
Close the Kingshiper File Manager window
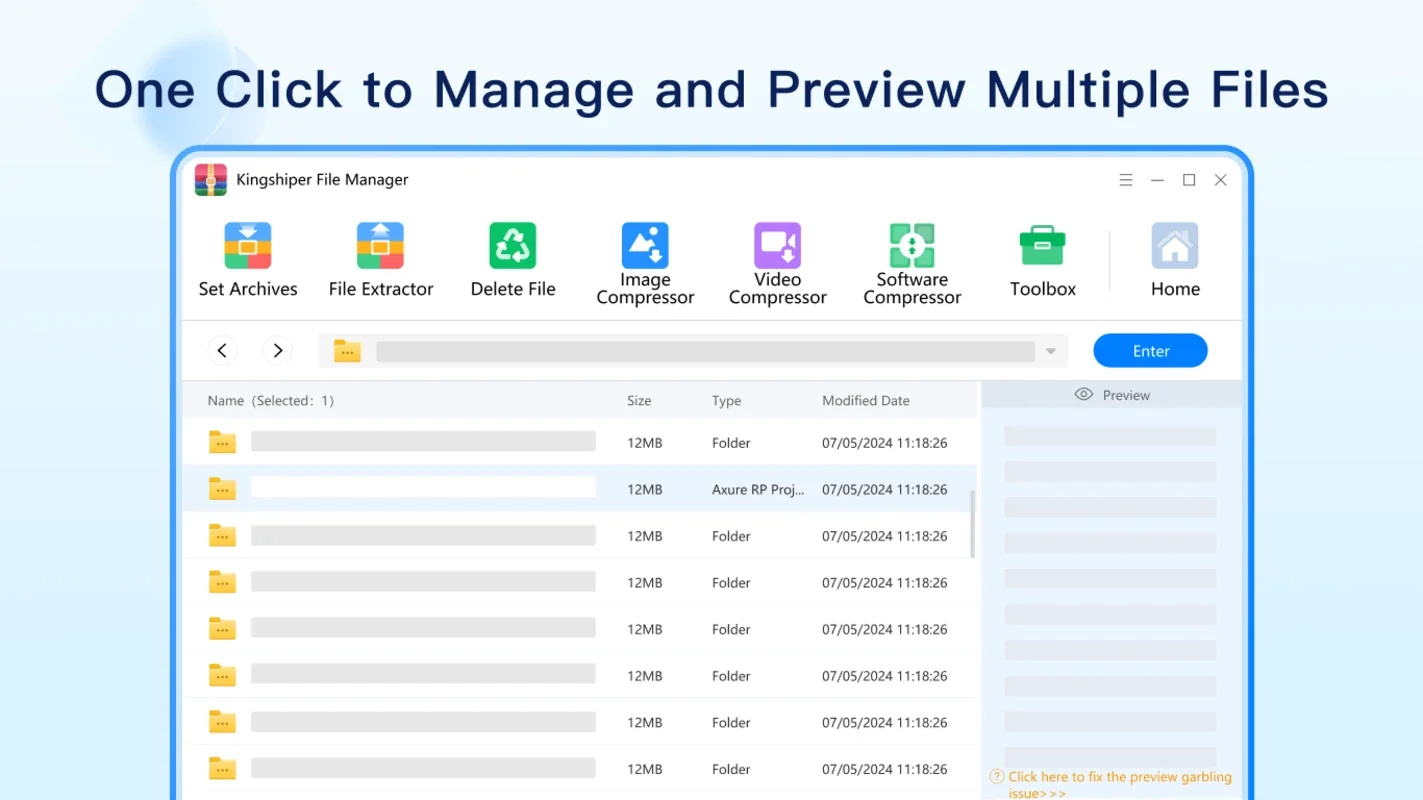[x=1221, y=180]
